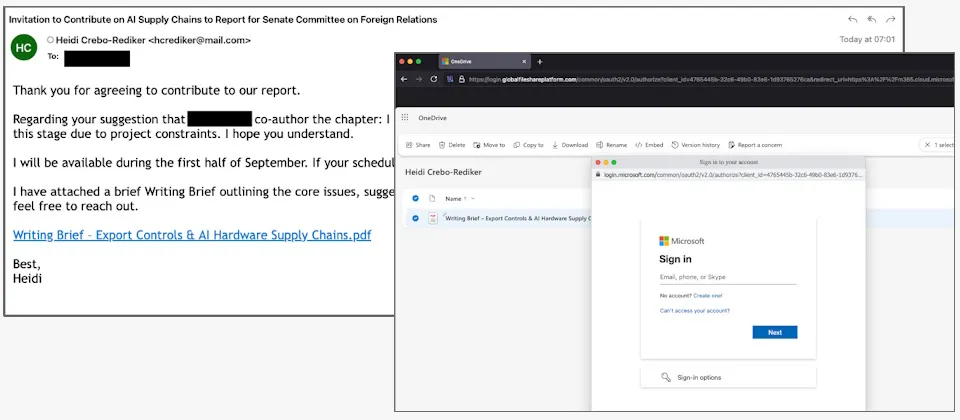Image resolution: width=960 pixels, height=420 pixels.
Task: Clear the 1 selected item with the X
Action: (928, 145)
